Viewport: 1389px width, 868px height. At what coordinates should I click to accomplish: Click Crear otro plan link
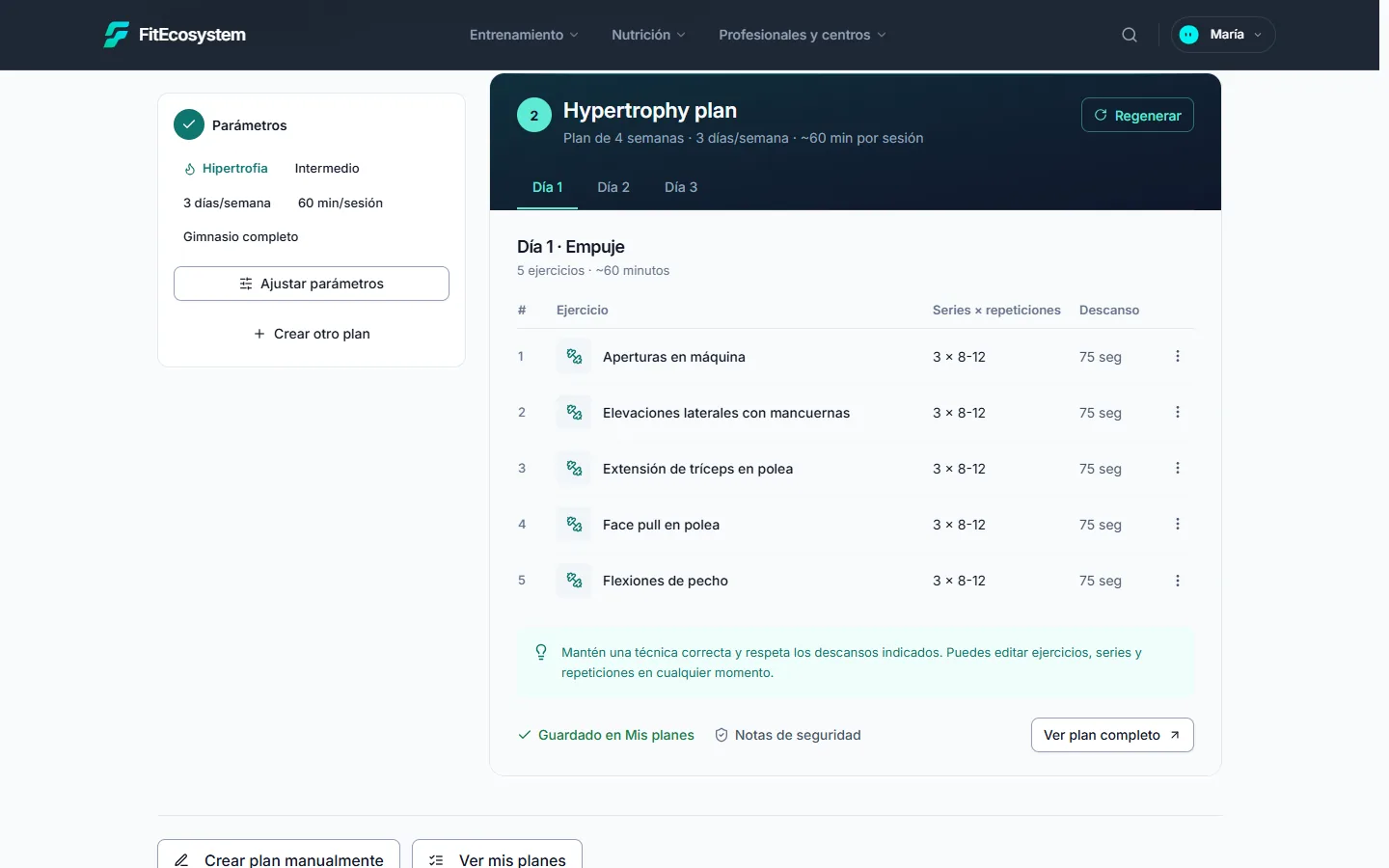coord(312,334)
